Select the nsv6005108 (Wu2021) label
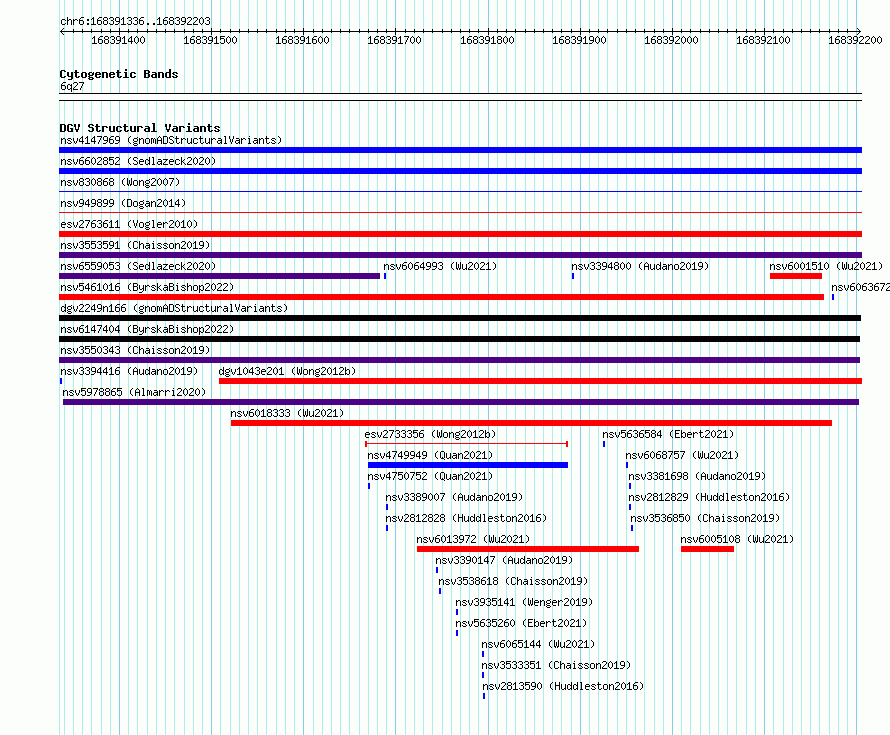The height and width of the screenshot is (735, 890). point(737,539)
